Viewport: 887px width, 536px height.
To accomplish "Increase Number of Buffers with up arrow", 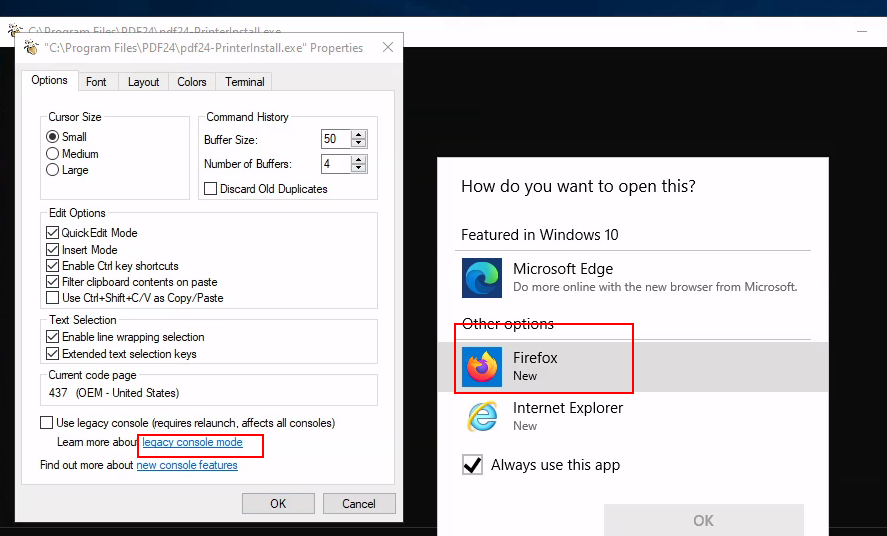I will pos(359,159).
